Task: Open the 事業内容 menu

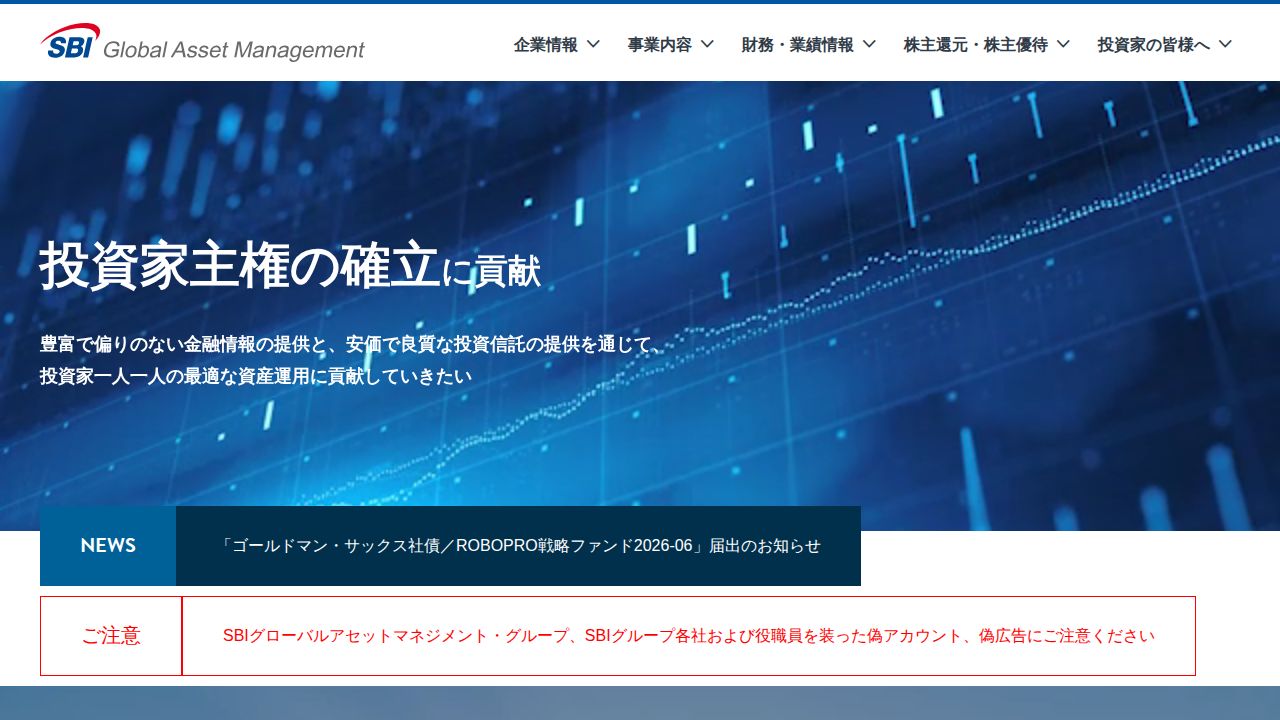Action: pos(659,44)
